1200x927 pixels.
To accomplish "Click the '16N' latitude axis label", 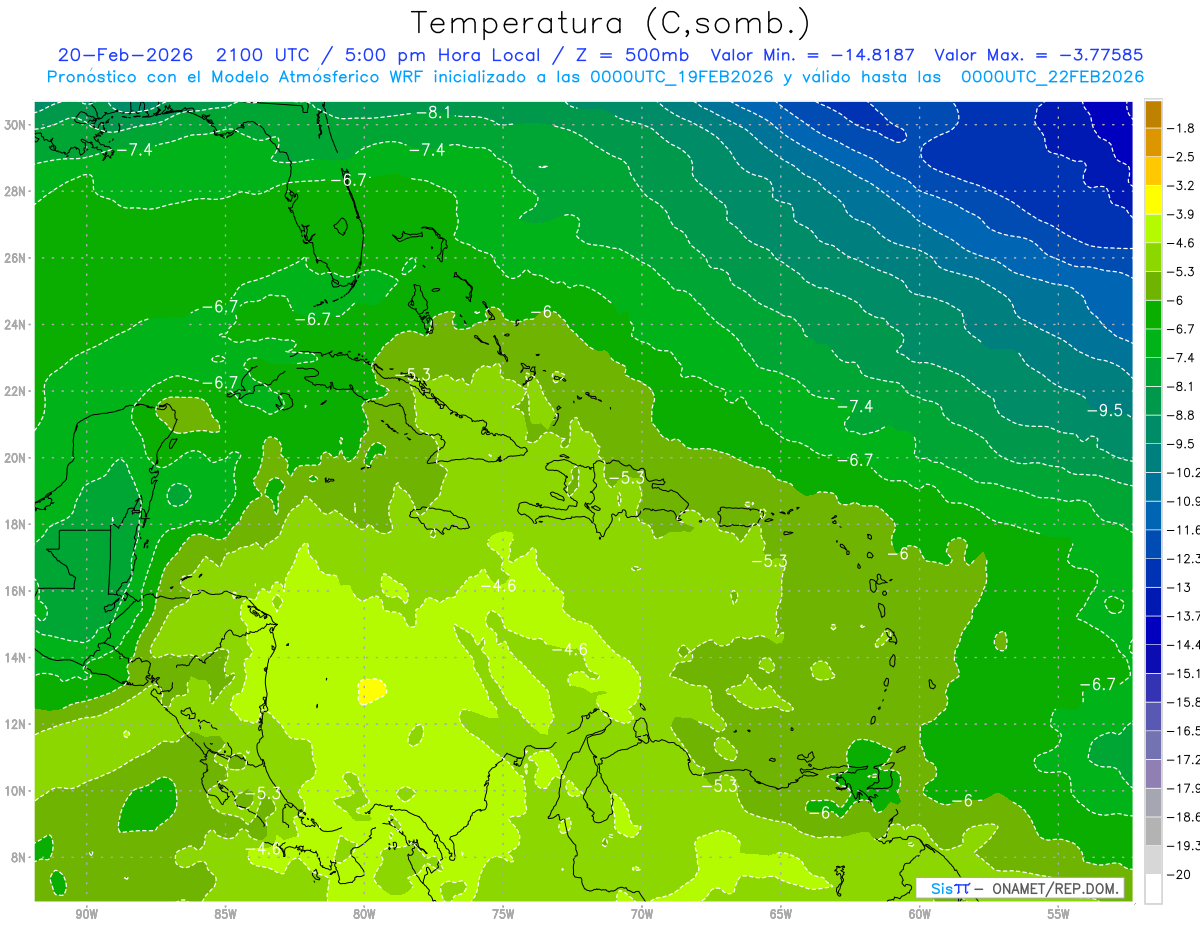I will [15, 591].
